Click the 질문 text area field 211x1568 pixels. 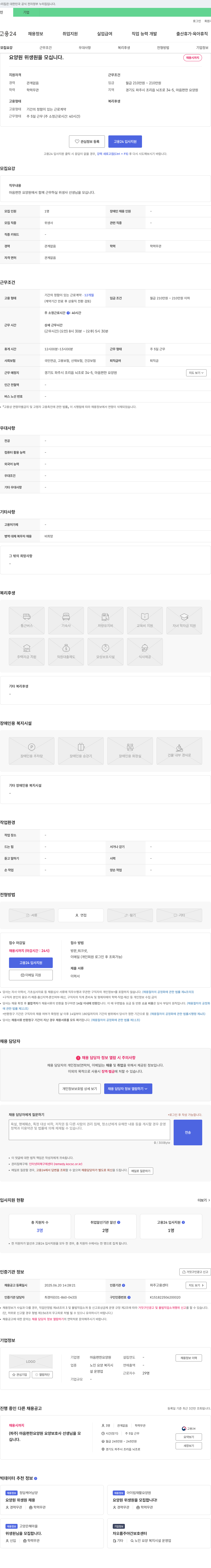point(90,1130)
